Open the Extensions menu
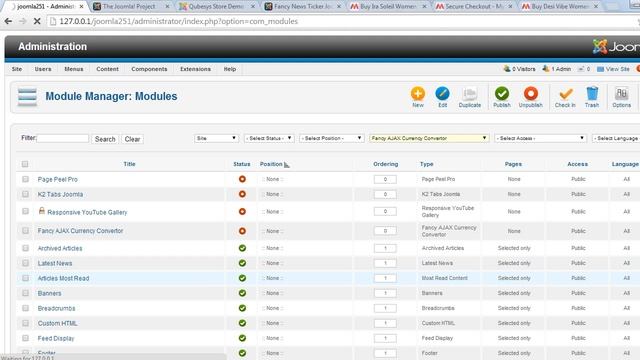The image size is (640, 360). coord(195,69)
